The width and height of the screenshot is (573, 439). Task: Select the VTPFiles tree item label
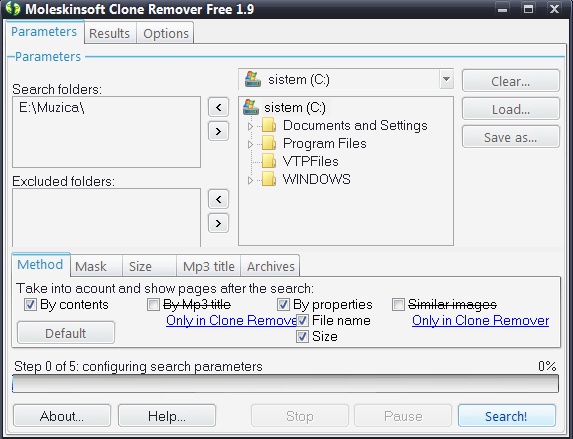pos(311,161)
